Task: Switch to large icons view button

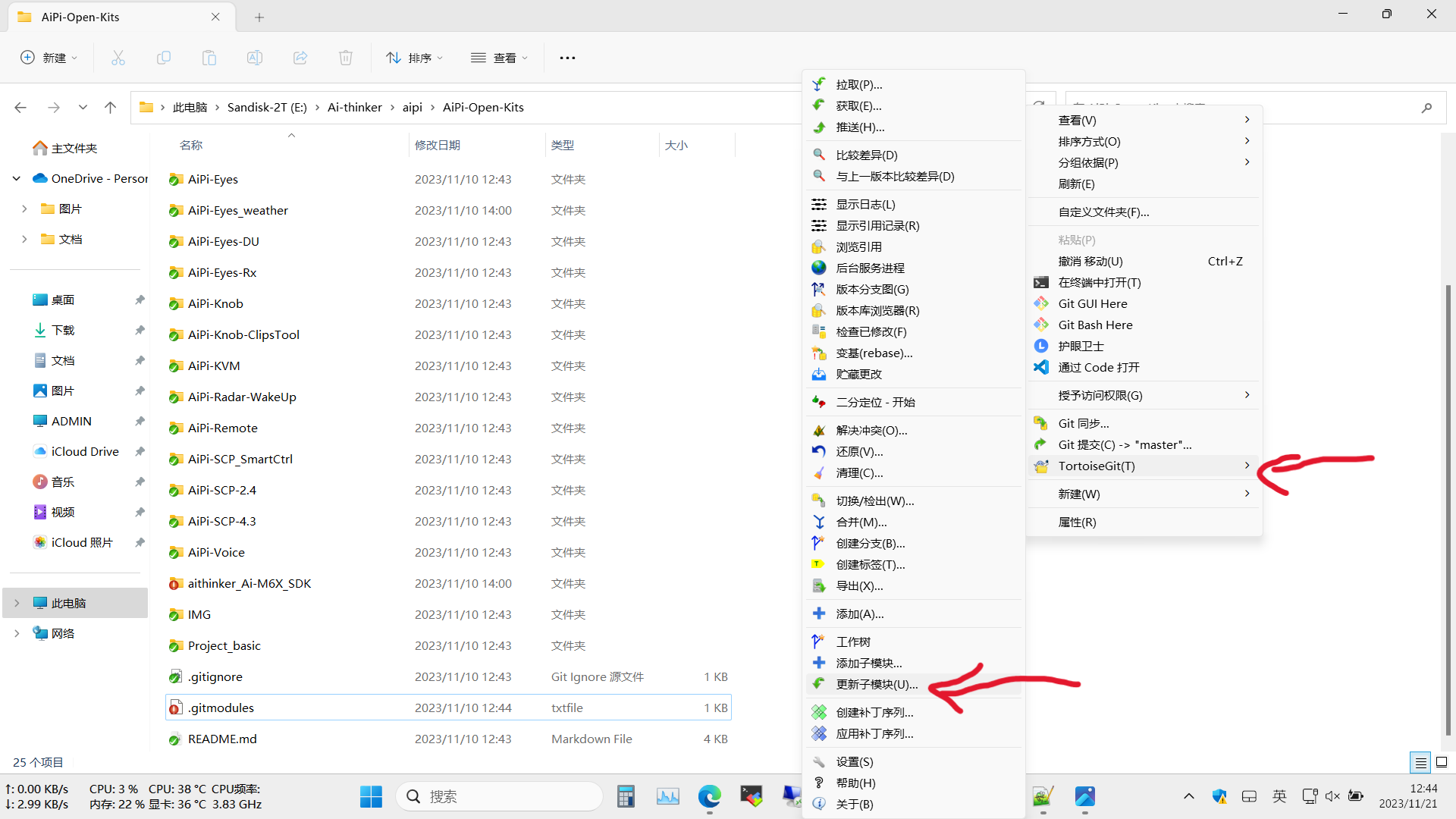Action: pyautogui.click(x=1442, y=762)
